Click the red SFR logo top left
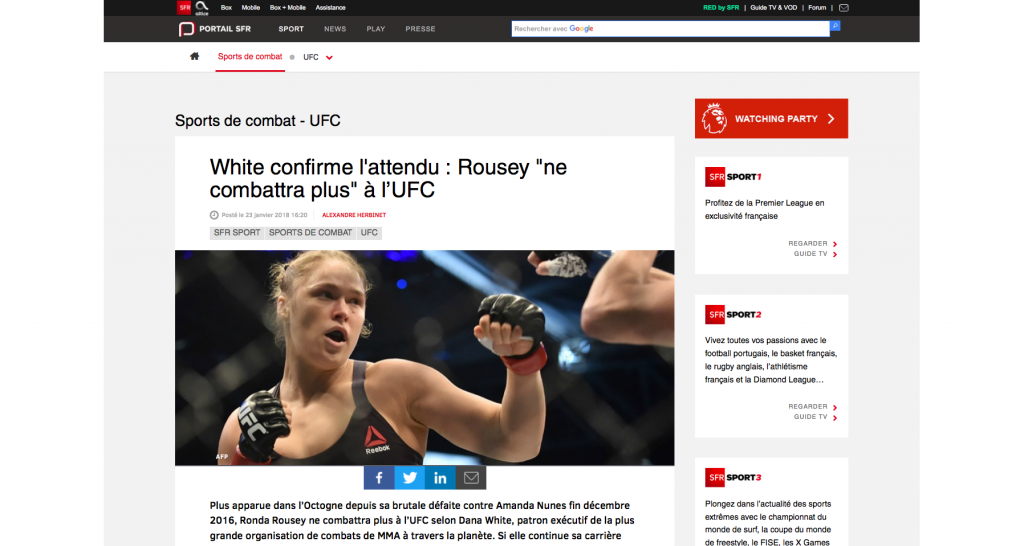Image resolution: width=1024 pixels, height=546 pixels. point(184,8)
